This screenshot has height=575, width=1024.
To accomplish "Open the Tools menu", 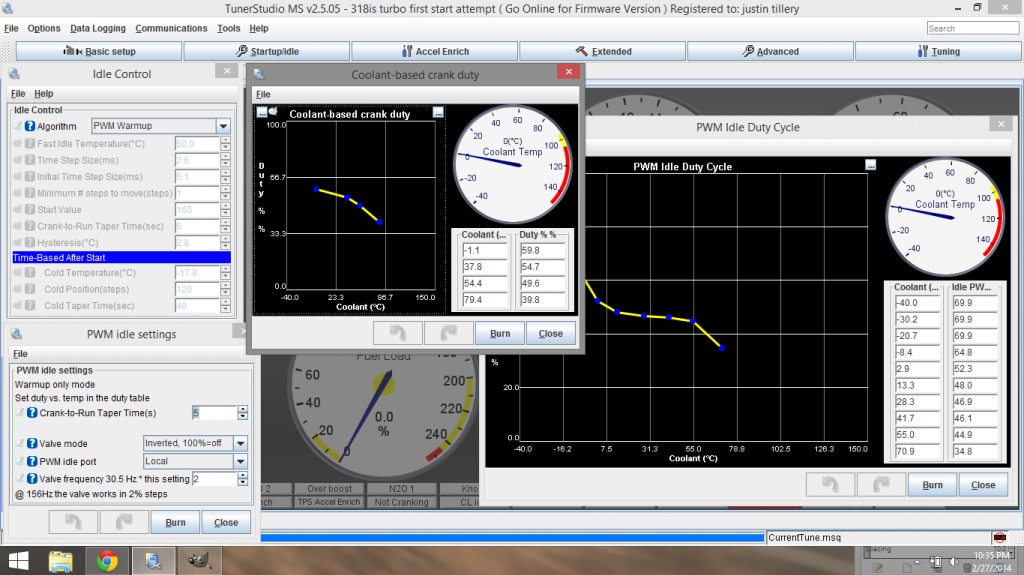I will 229,28.
